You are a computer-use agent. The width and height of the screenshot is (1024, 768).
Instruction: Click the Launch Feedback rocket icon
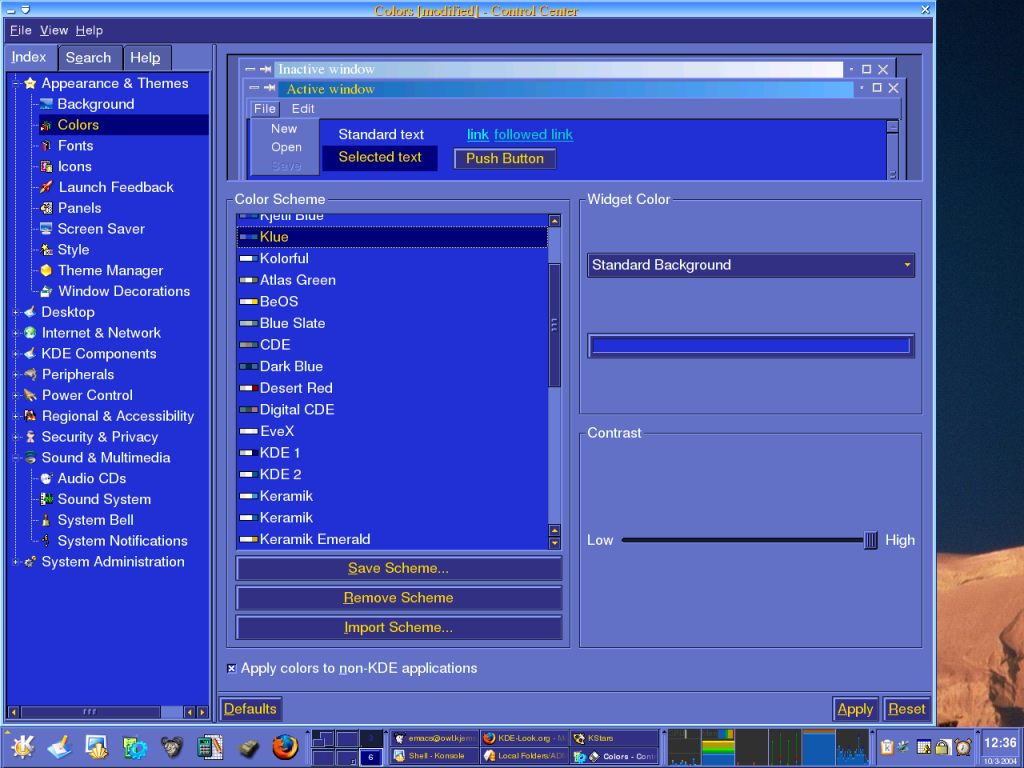point(46,187)
